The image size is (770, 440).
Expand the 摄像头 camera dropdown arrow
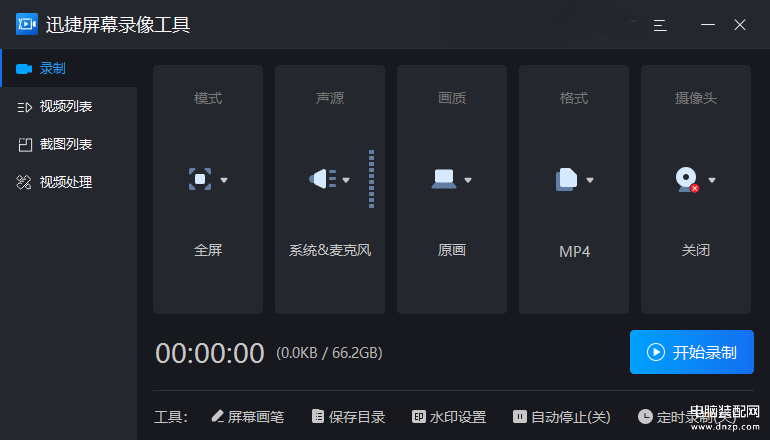pyautogui.click(x=712, y=180)
